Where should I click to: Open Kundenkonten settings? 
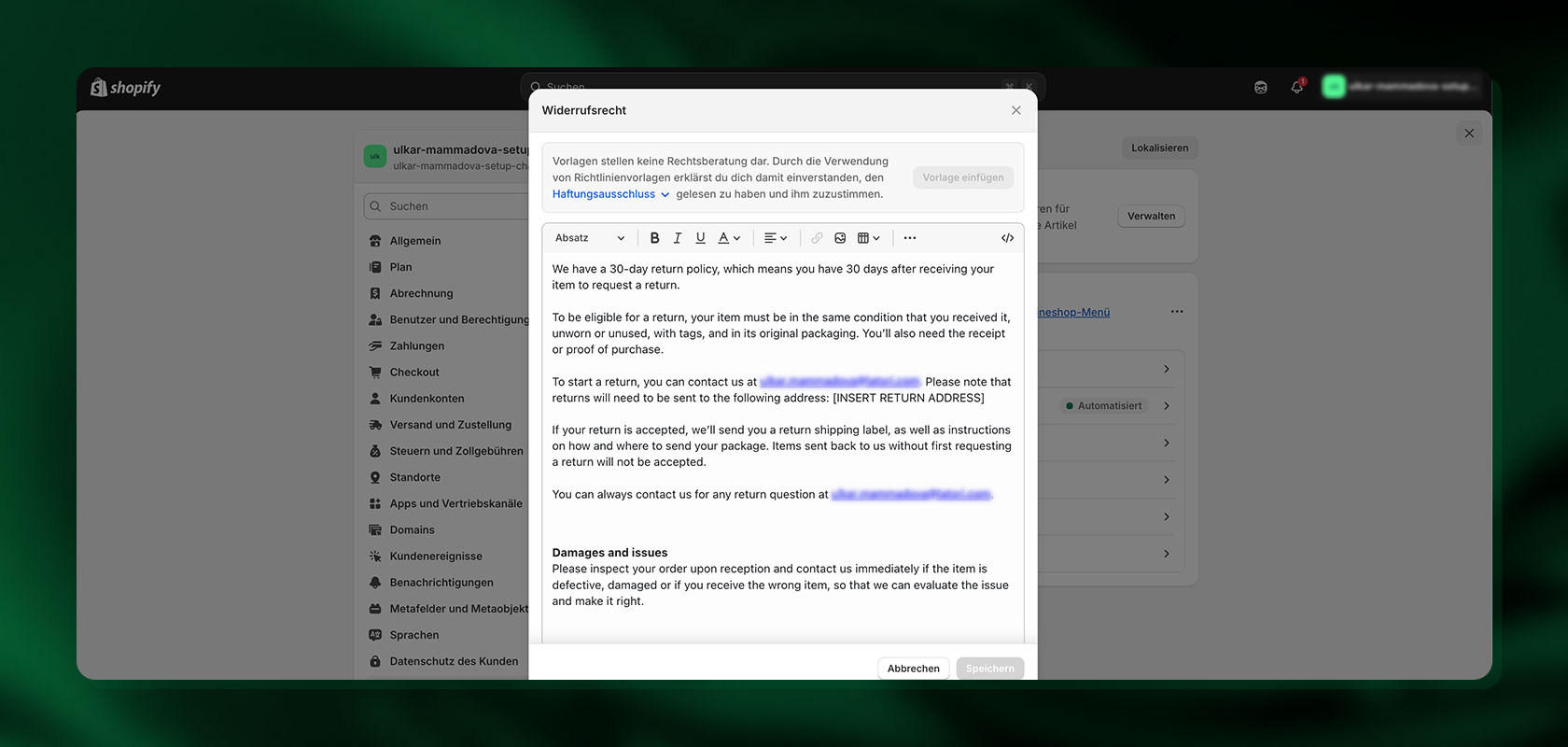427,398
